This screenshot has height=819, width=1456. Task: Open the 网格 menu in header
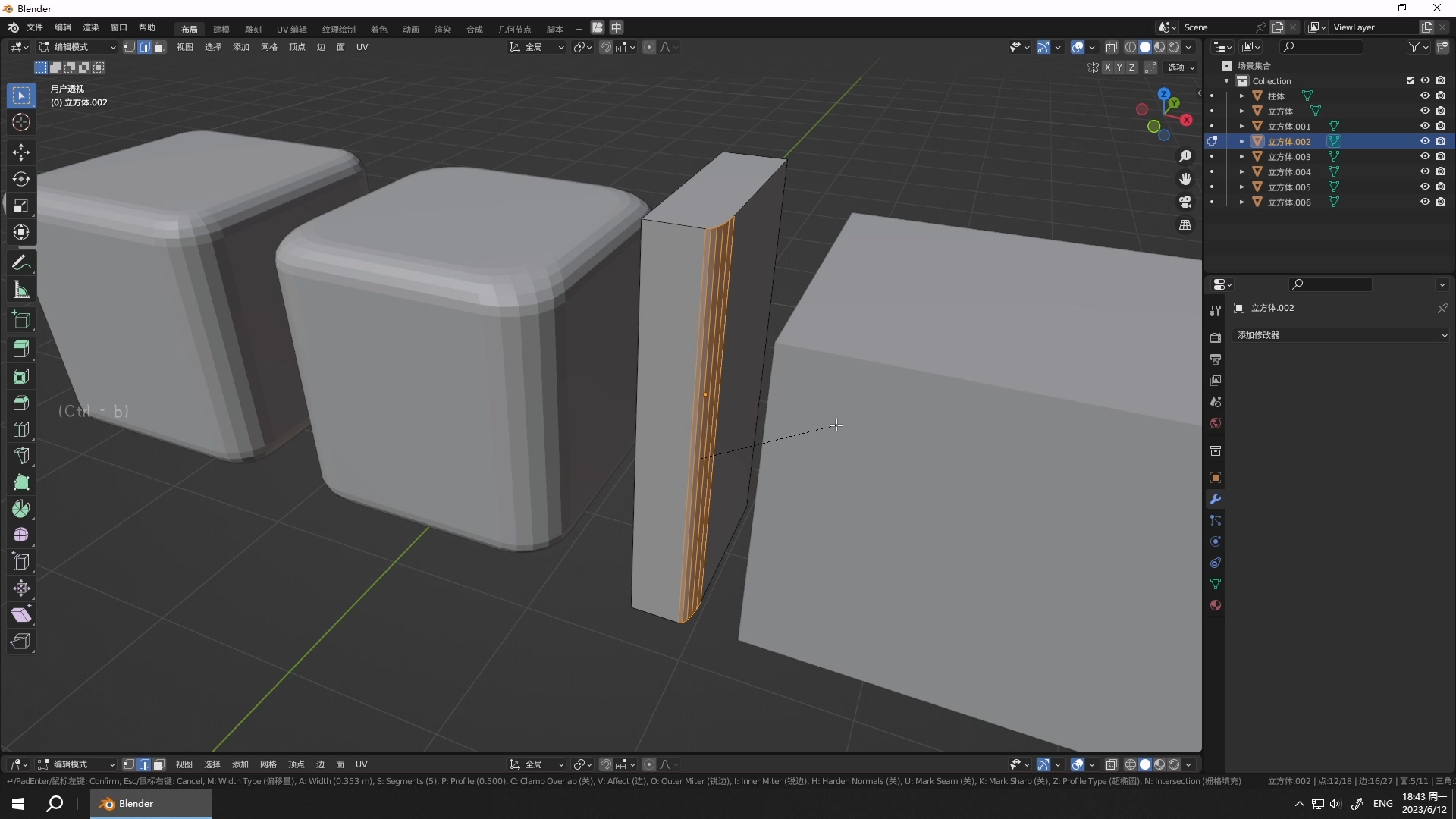coord(268,47)
